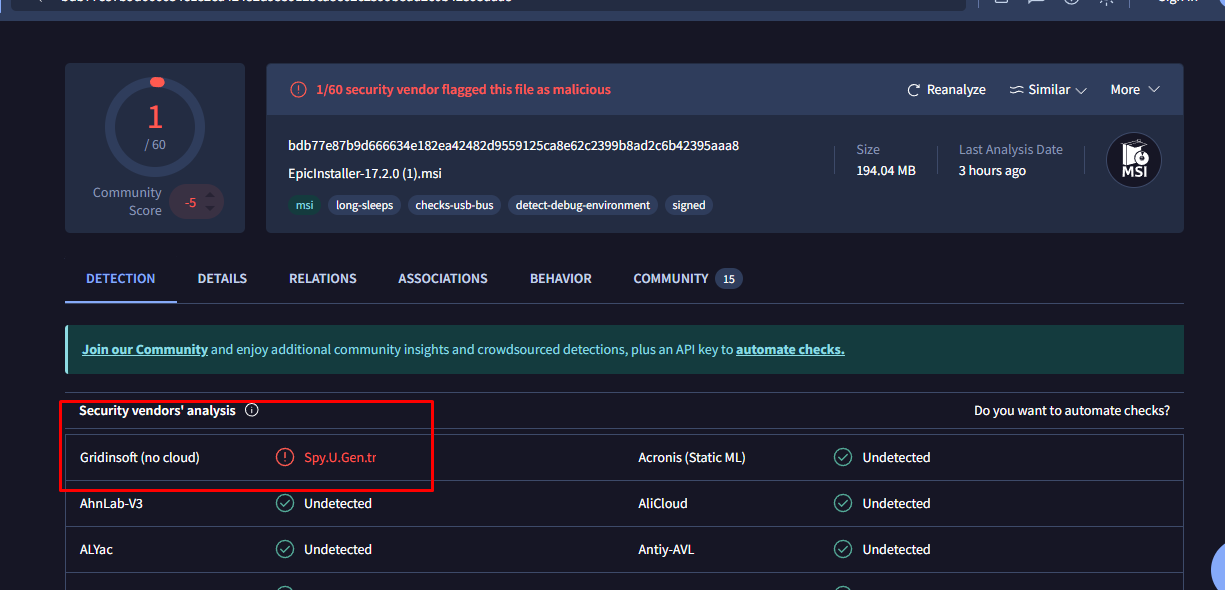This screenshot has width=1225, height=590.
Task: Click info icon beside Security vendors' analysis
Action: pyautogui.click(x=252, y=410)
